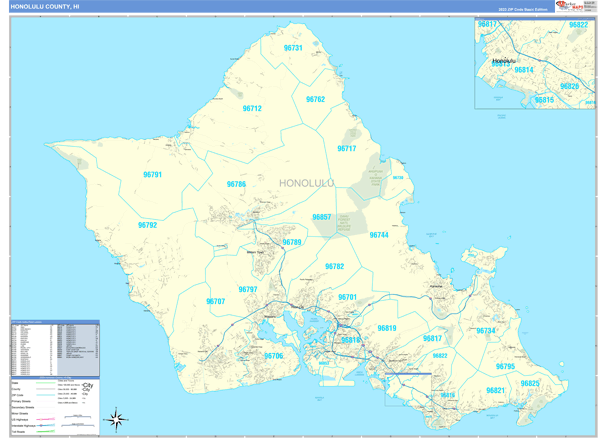Select the Honolulu label in inset map

[503, 61]
